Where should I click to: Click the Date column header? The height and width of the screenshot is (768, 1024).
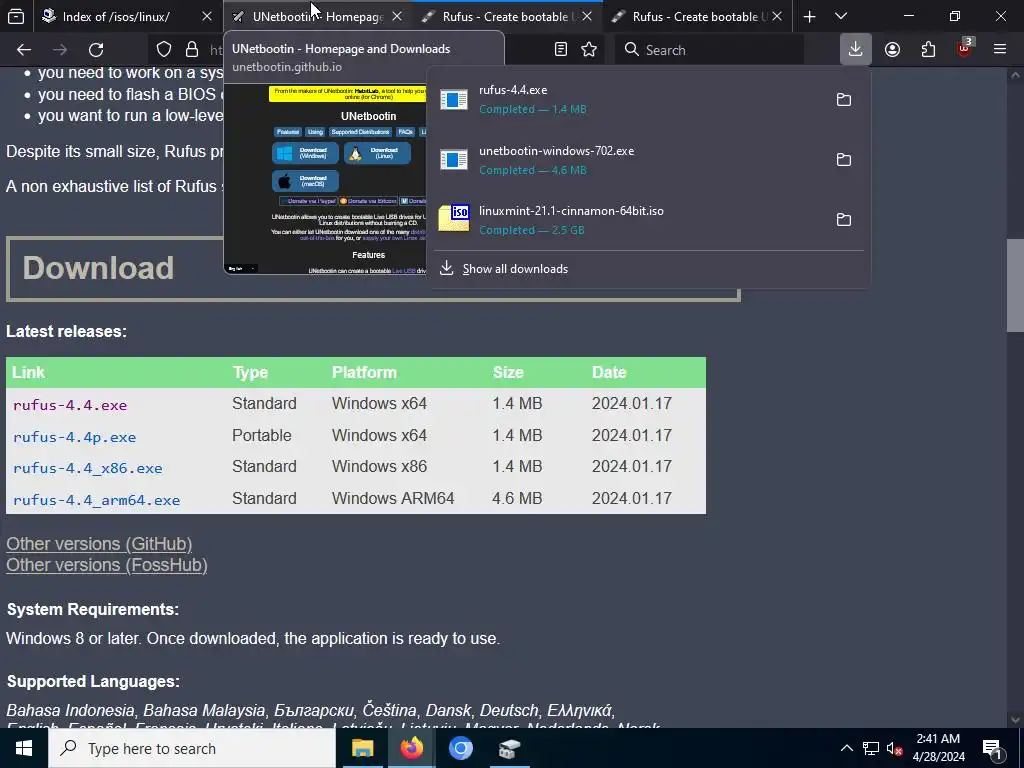[609, 372]
